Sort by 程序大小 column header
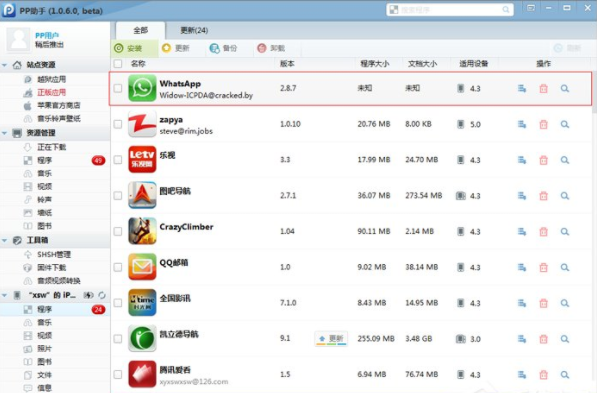 (x=375, y=64)
